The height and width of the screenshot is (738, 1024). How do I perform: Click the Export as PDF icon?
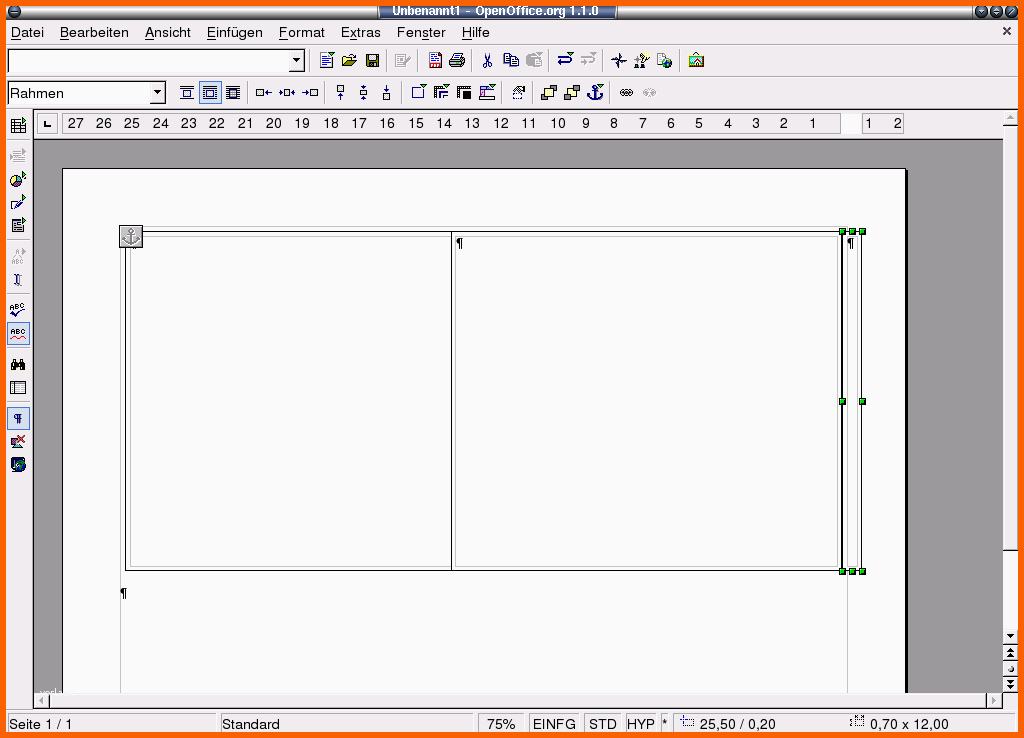[x=435, y=61]
